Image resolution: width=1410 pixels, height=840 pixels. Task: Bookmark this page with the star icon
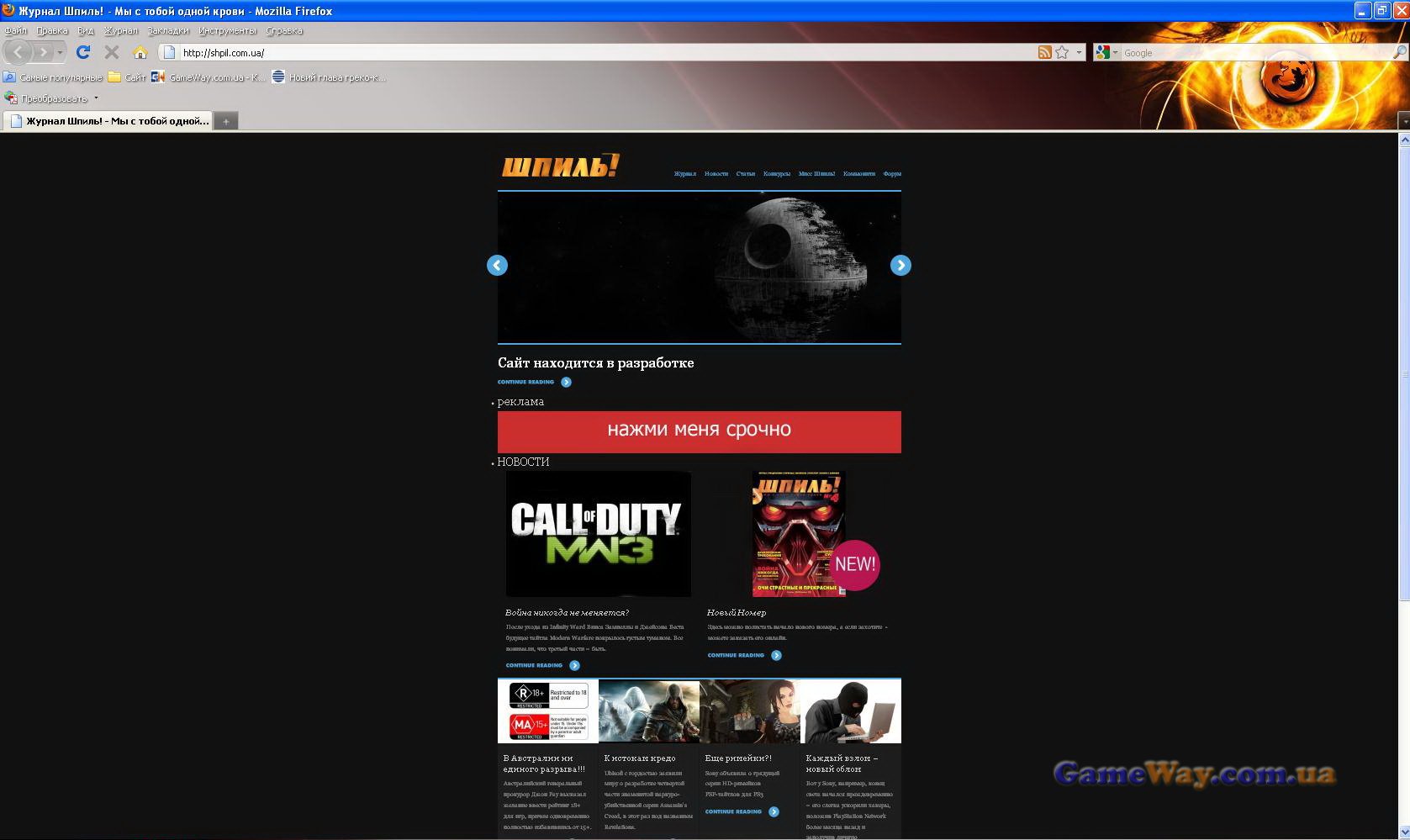(x=1063, y=52)
